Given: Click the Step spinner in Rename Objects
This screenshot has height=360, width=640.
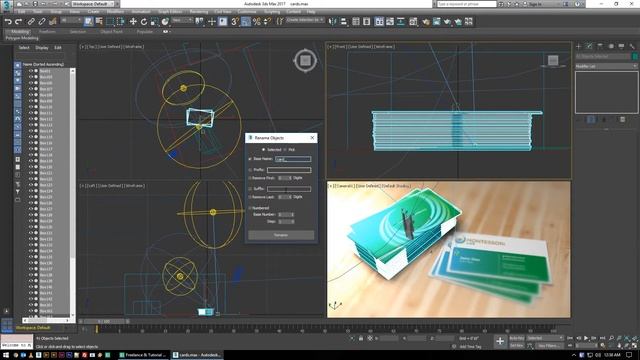Looking at the screenshot, I should [286, 222].
